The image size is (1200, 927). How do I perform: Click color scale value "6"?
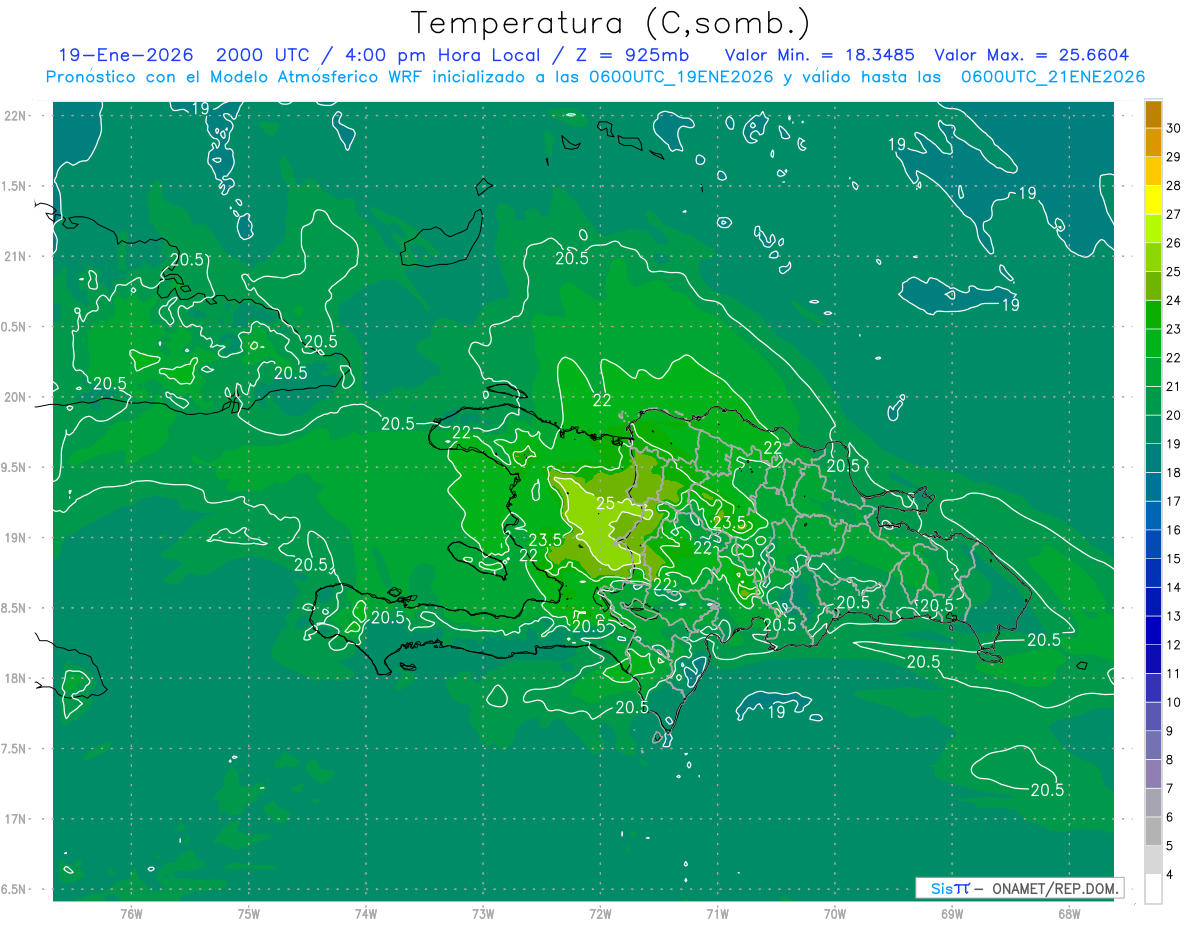1171,817
